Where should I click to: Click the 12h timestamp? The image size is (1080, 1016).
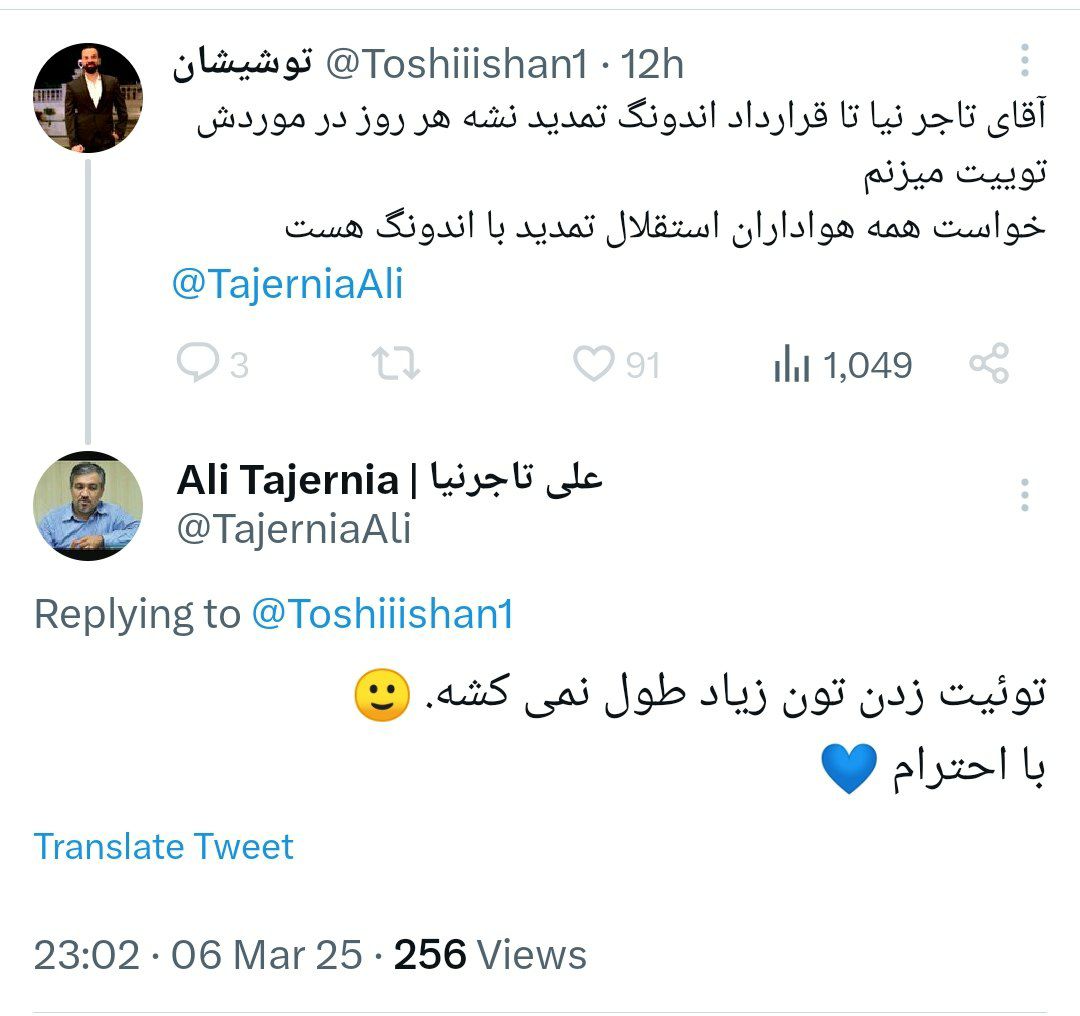[653, 65]
